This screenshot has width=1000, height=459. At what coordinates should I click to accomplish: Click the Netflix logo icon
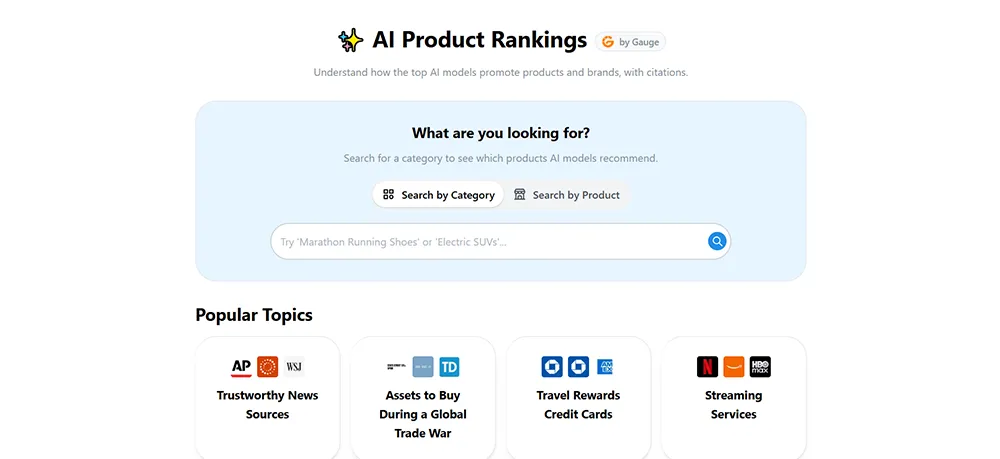(x=707, y=367)
